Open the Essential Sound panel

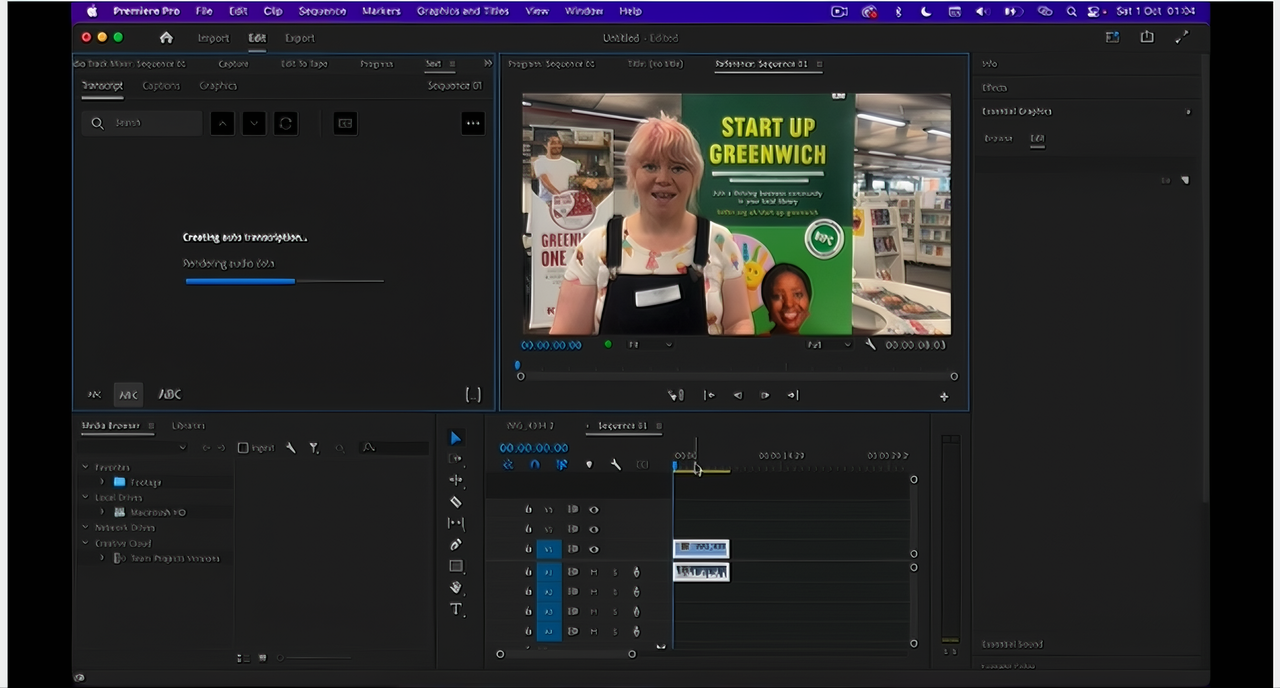point(1012,645)
